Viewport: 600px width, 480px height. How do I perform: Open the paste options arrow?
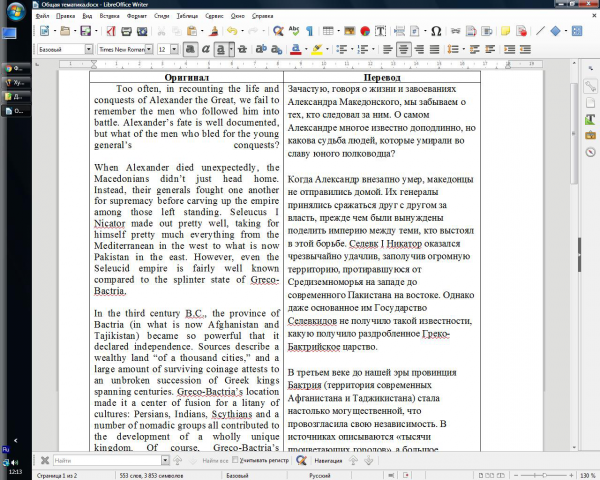(202, 31)
